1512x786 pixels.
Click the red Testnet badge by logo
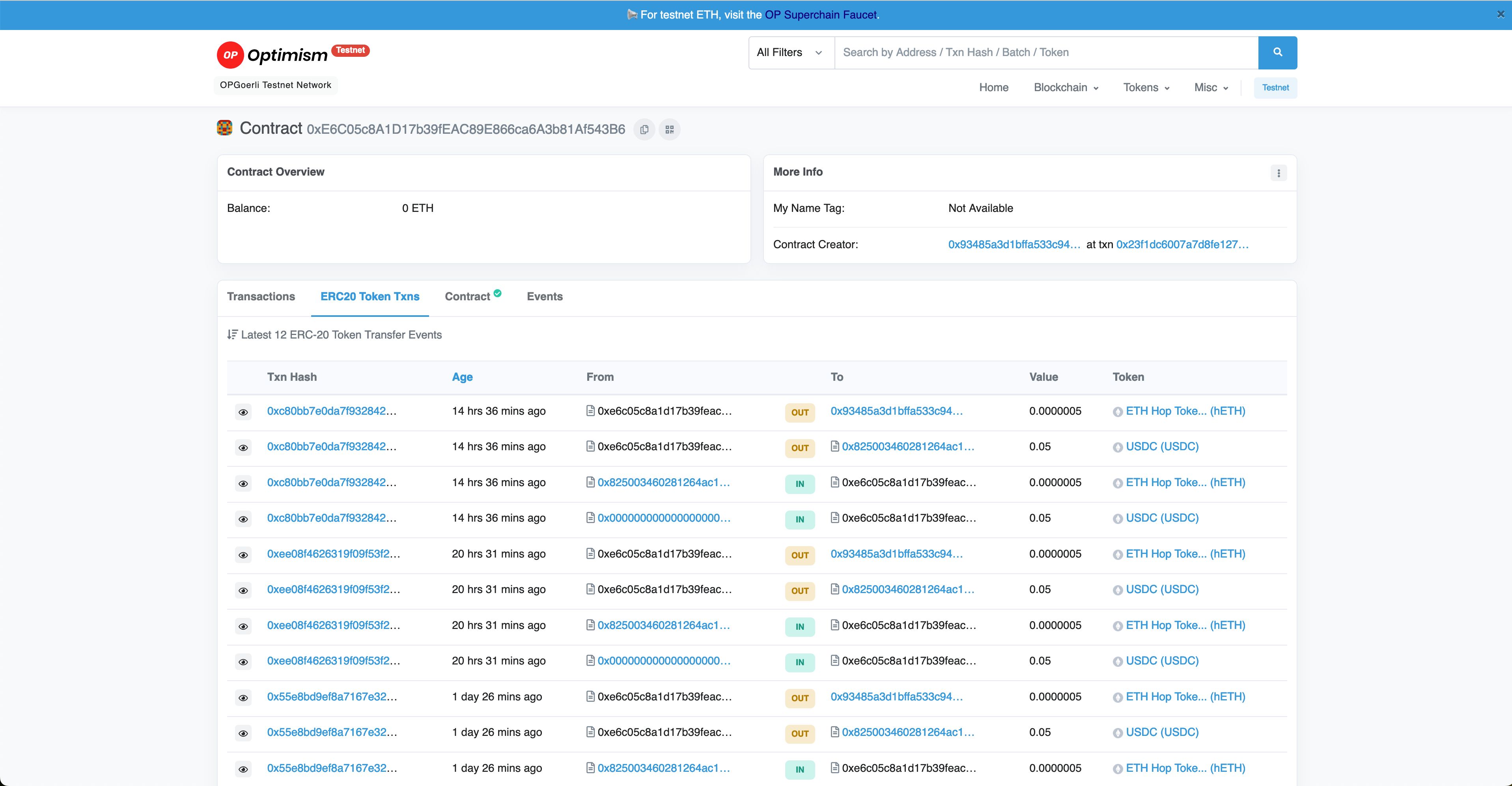pos(351,51)
